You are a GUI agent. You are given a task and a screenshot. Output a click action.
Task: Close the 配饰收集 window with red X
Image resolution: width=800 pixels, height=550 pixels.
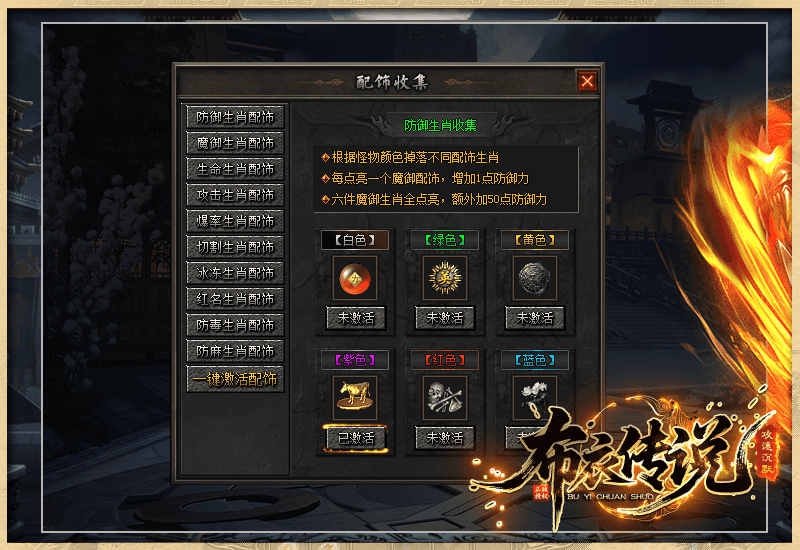[587, 81]
